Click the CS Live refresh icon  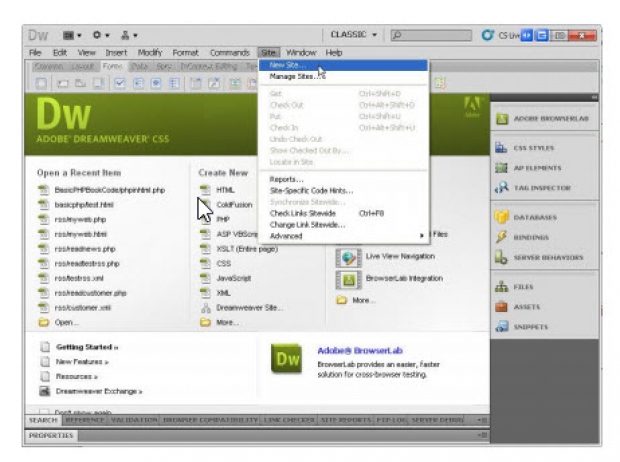click(x=488, y=35)
